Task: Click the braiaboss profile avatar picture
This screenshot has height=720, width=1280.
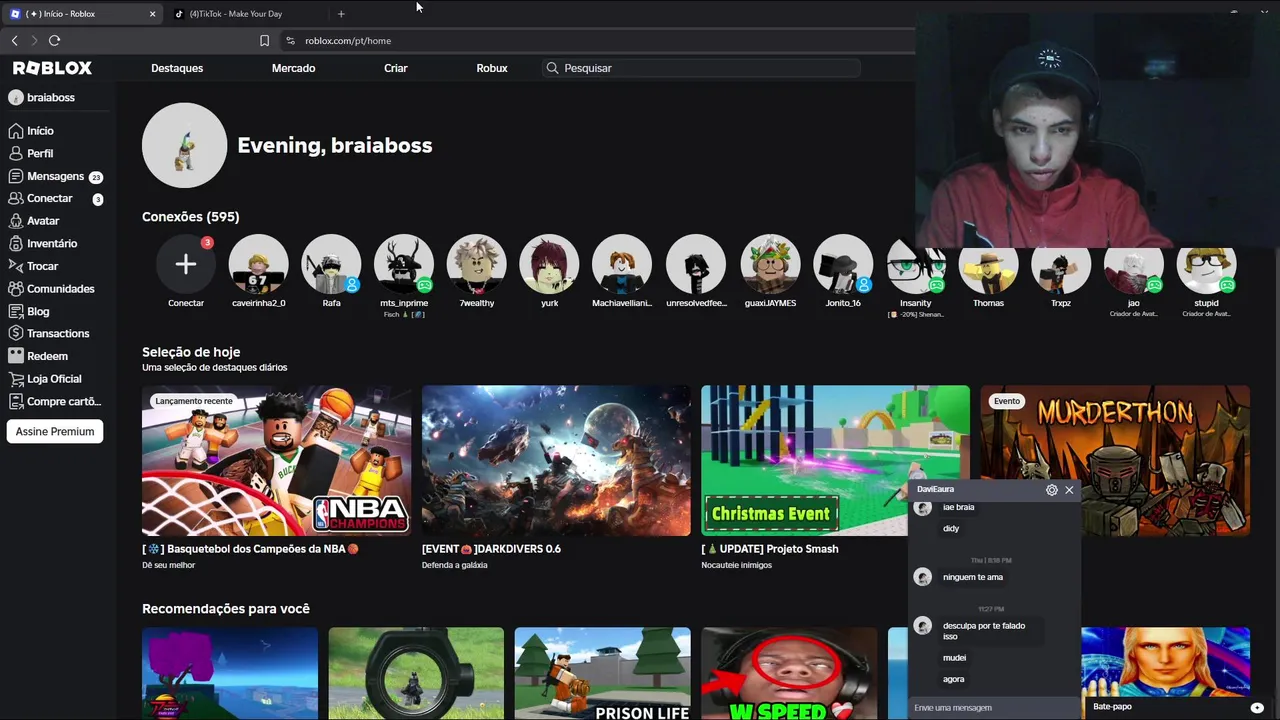Action: (184, 146)
